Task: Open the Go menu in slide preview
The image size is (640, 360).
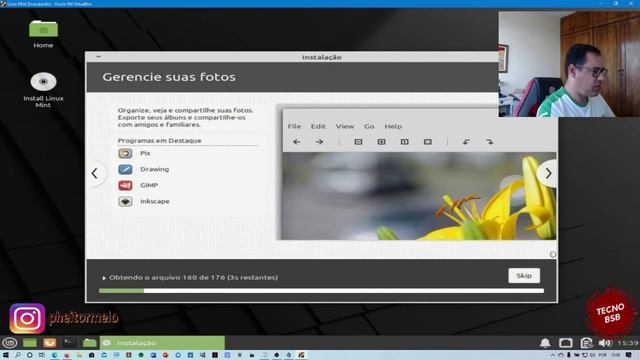Action: tap(369, 126)
